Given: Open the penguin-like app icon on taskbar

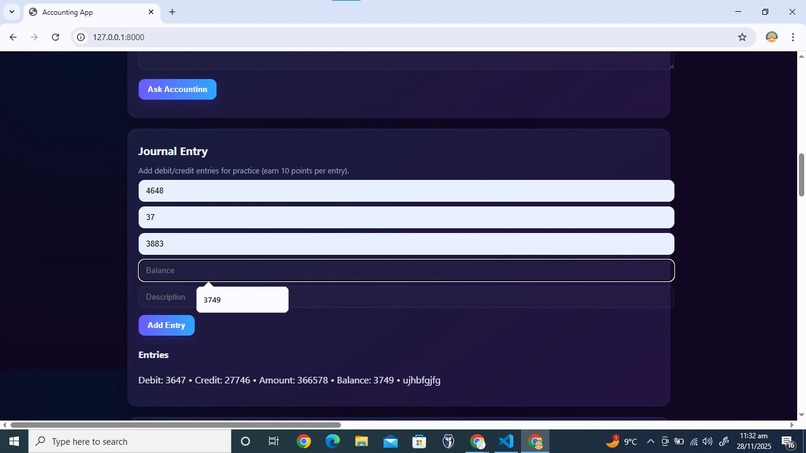Looking at the screenshot, I should [x=448, y=441].
